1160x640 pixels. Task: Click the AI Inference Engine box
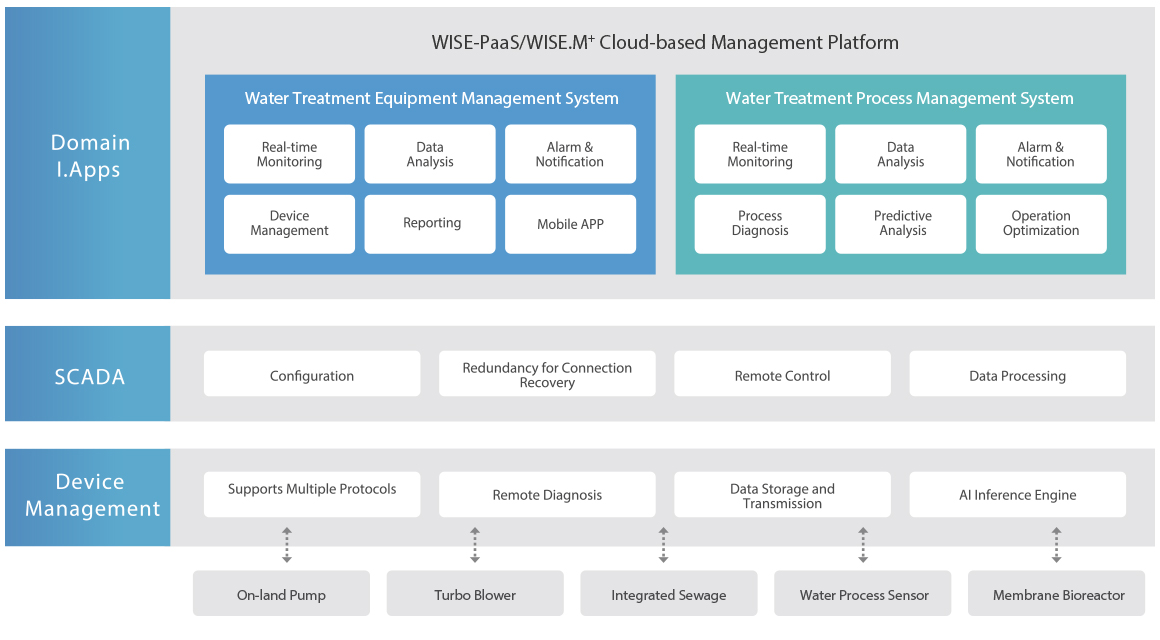(1018, 494)
